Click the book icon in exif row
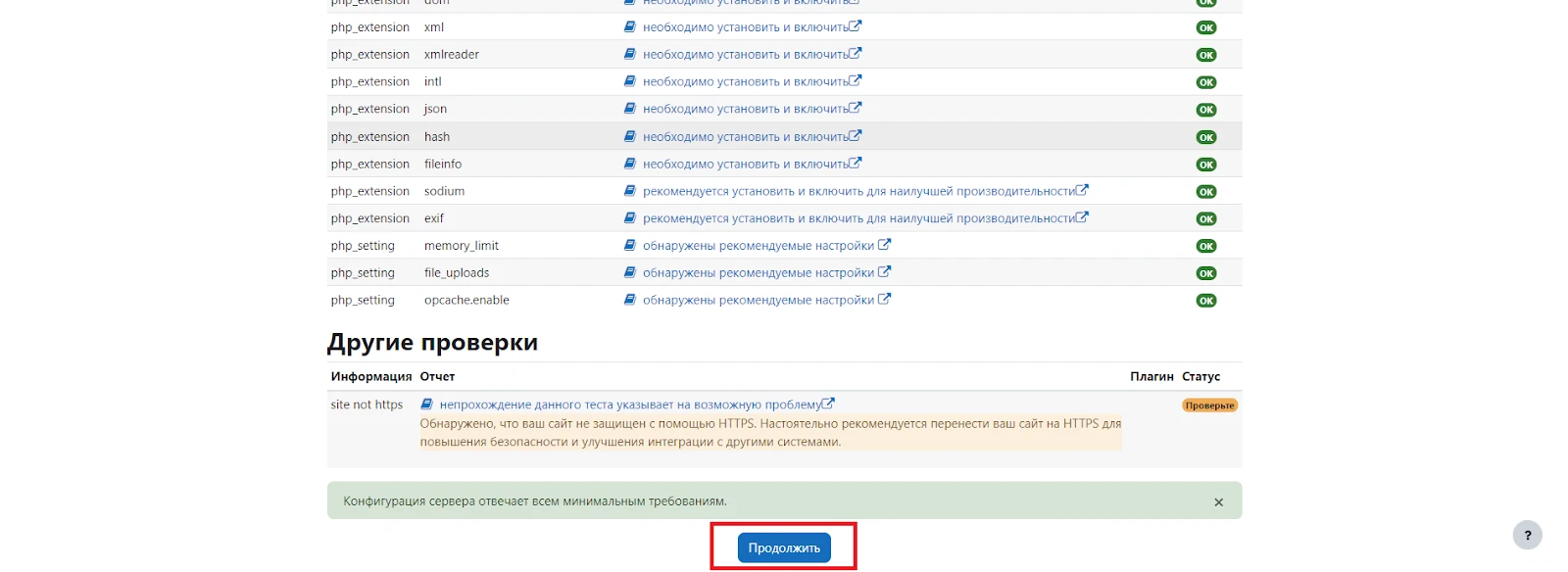Screen dimensions: 1568x572 pos(630,218)
